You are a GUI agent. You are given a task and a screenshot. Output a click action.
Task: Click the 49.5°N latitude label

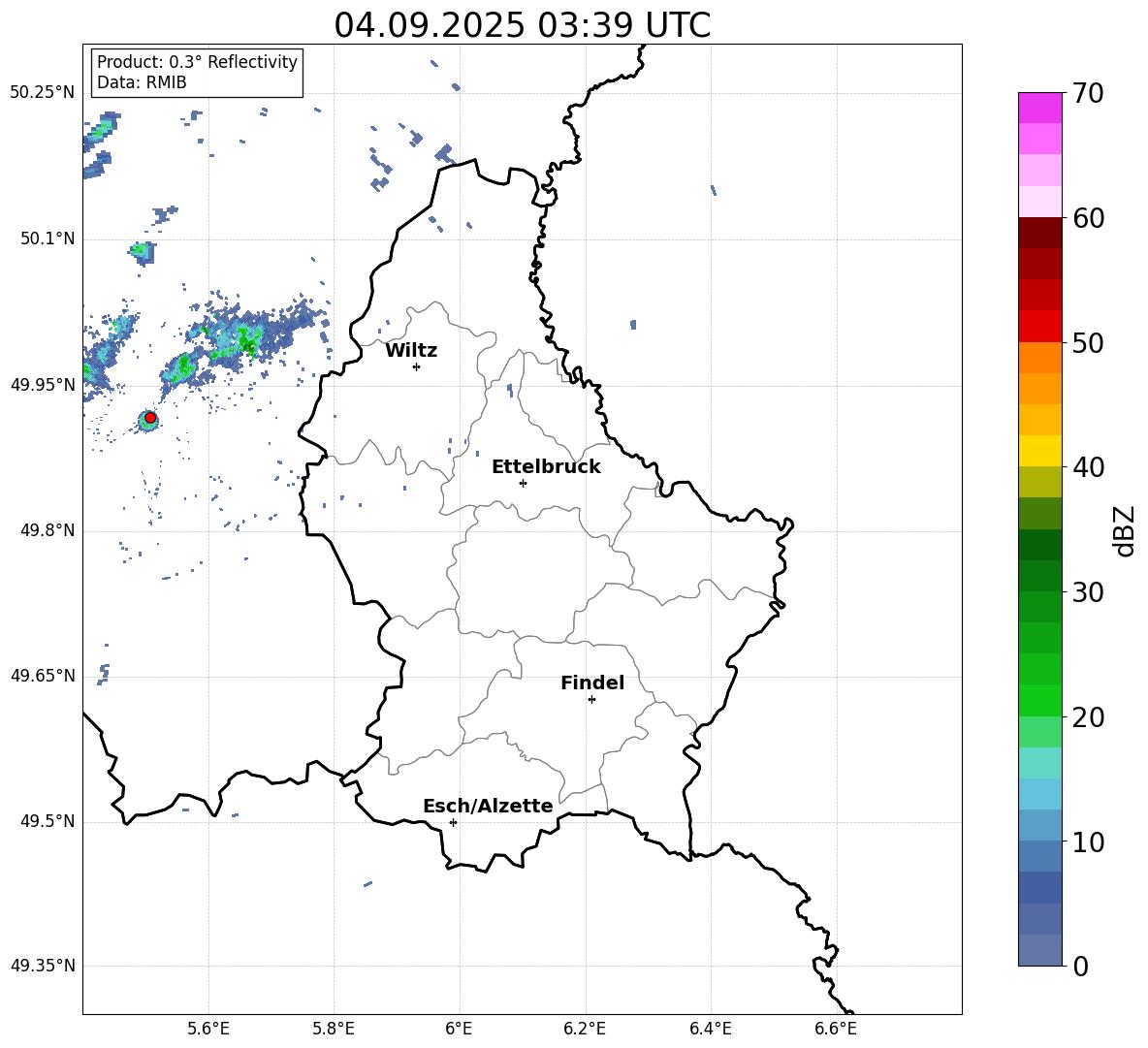point(48,821)
